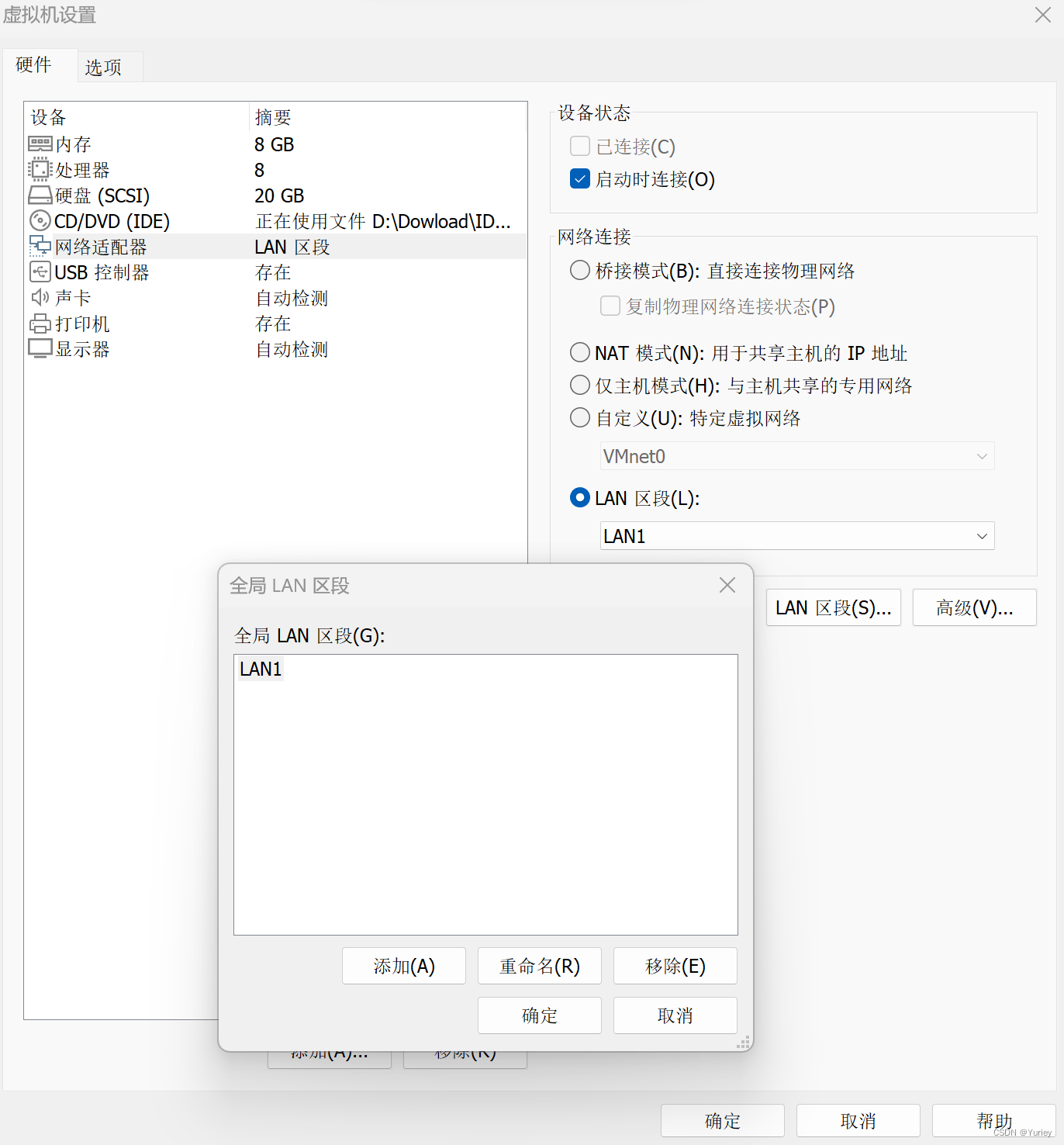Toggle 复制物理网络连接状态(P) checkbox
This screenshot has height=1145, width=1064.
pos(610,306)
